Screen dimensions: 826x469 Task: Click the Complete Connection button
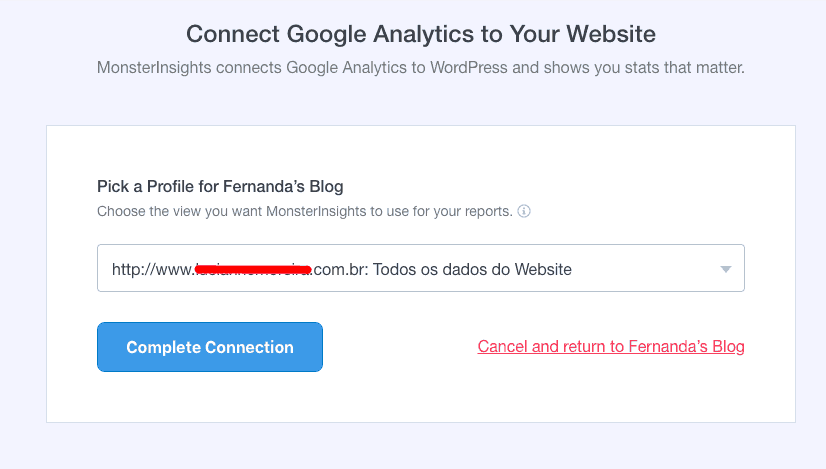click(210, 347)
